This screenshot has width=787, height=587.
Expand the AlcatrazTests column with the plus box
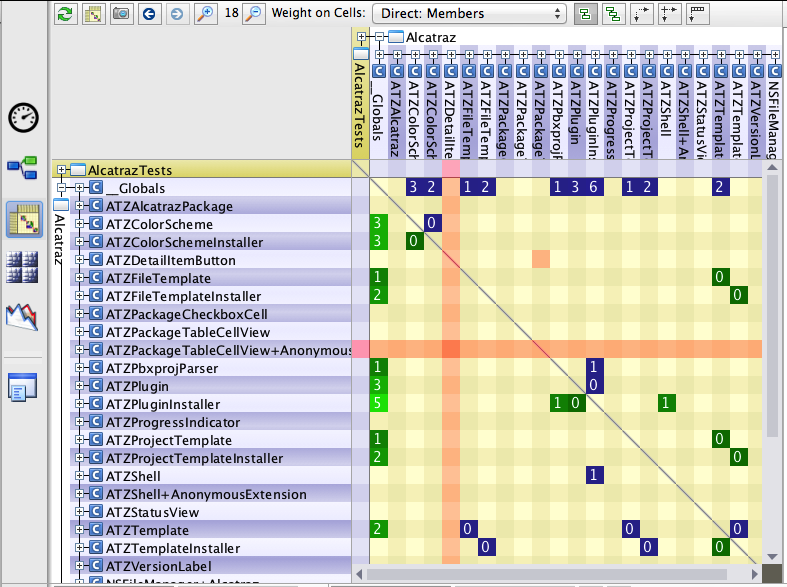tap(361, 37)
